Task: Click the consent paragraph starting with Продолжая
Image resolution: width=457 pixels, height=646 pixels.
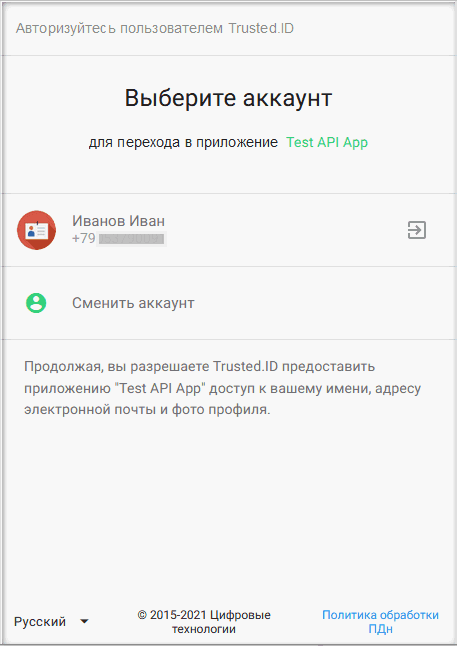Action: pyautogui.click(x=223, y=388)
